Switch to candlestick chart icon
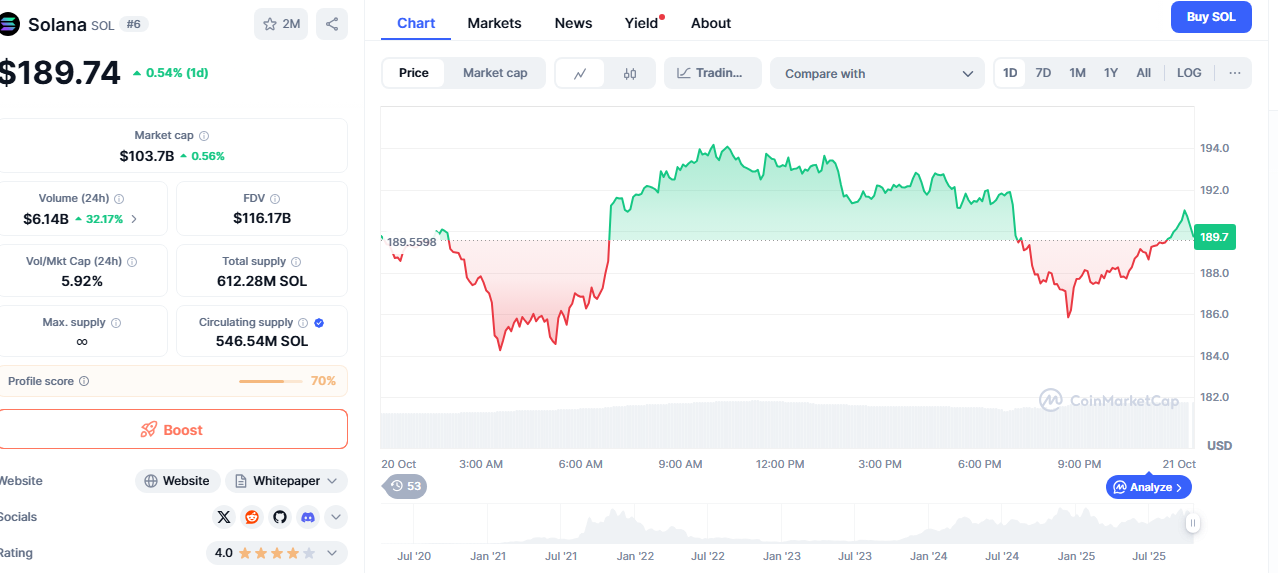1278x573 pixels. [630, 73]
